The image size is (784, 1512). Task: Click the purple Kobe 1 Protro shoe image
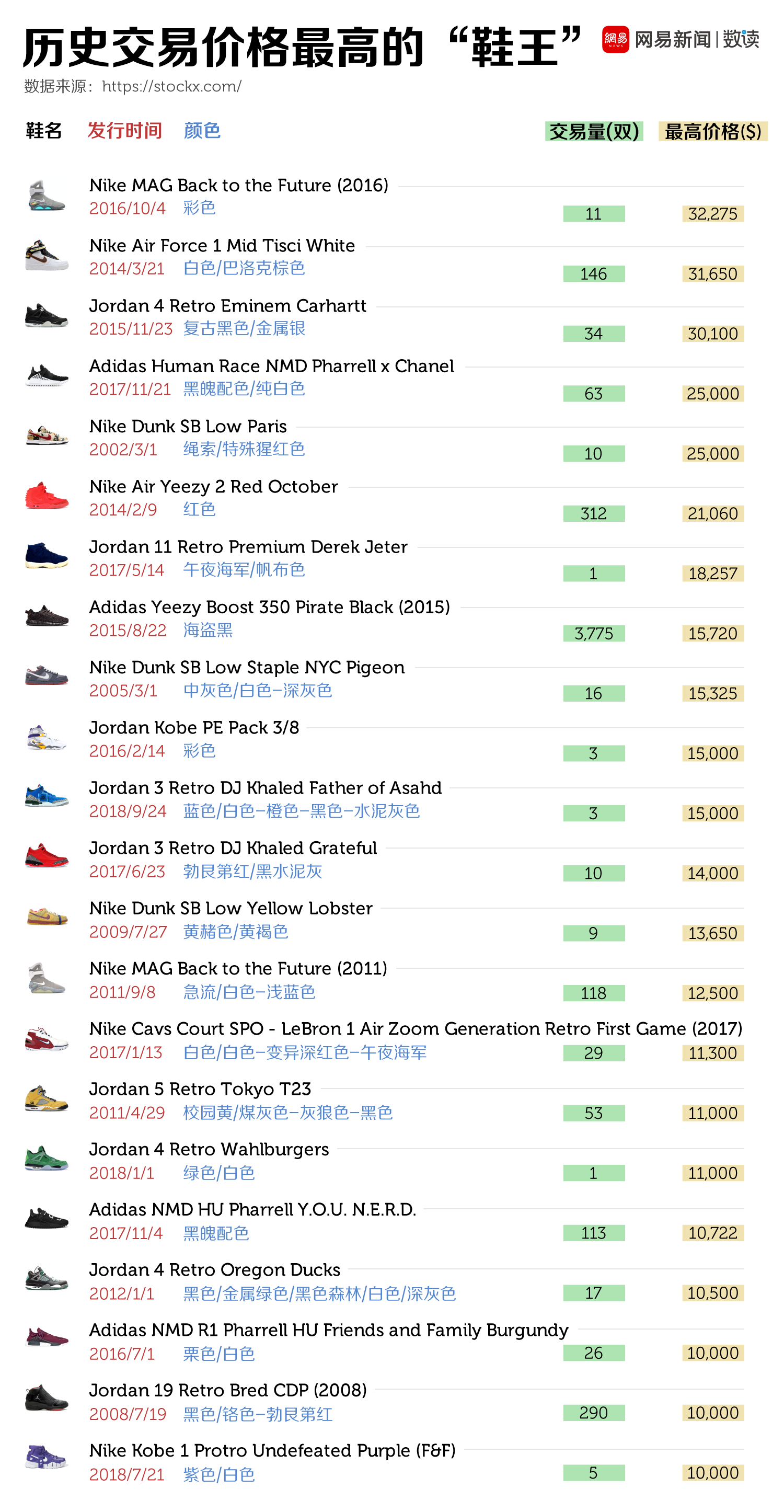click(47, 1458)
